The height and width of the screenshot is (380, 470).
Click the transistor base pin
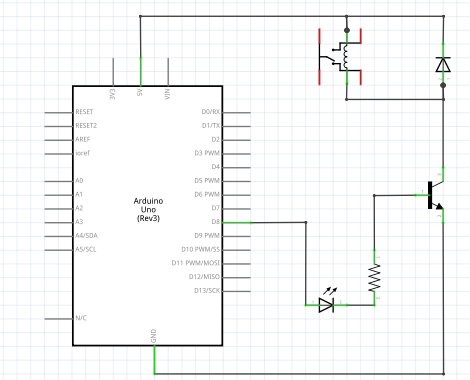click(x=422, y=195)
